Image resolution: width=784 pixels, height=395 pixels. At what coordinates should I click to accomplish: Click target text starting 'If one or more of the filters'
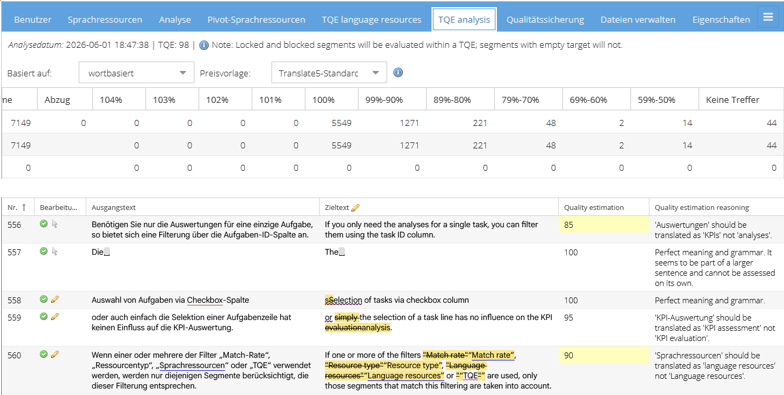point(438,370)
